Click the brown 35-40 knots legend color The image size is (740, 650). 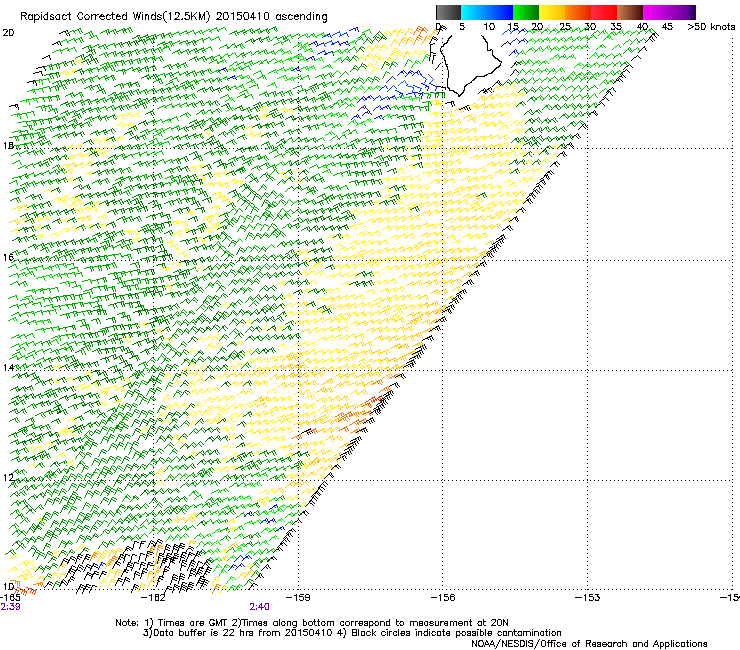point(630,12)
